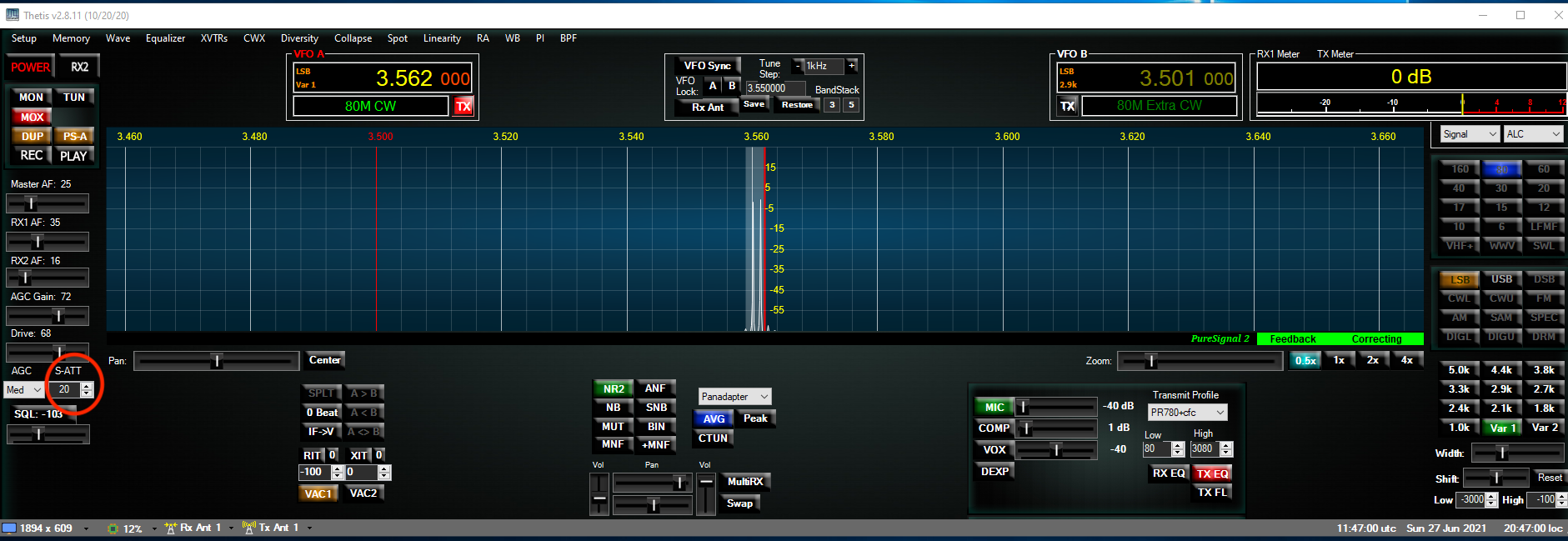Enable the MOX transmit toggle
1568x541 pixels.
pos(32,117)
